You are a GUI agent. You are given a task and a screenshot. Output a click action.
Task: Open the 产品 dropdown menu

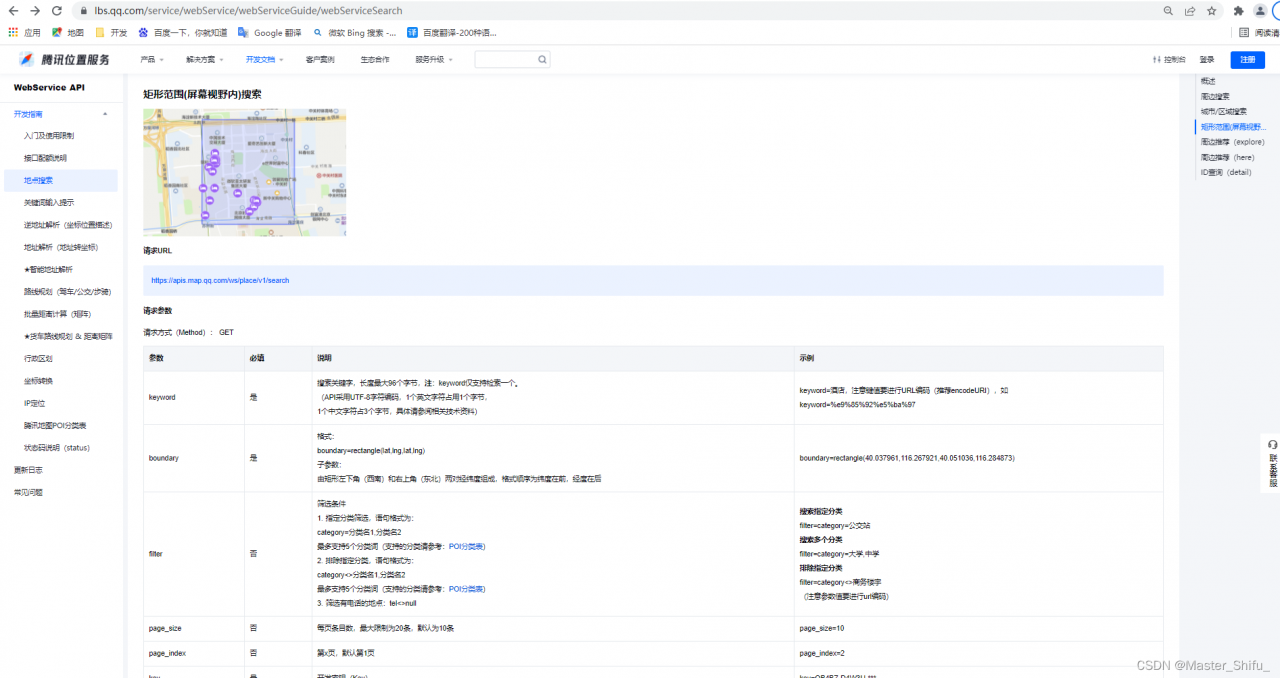152,59
